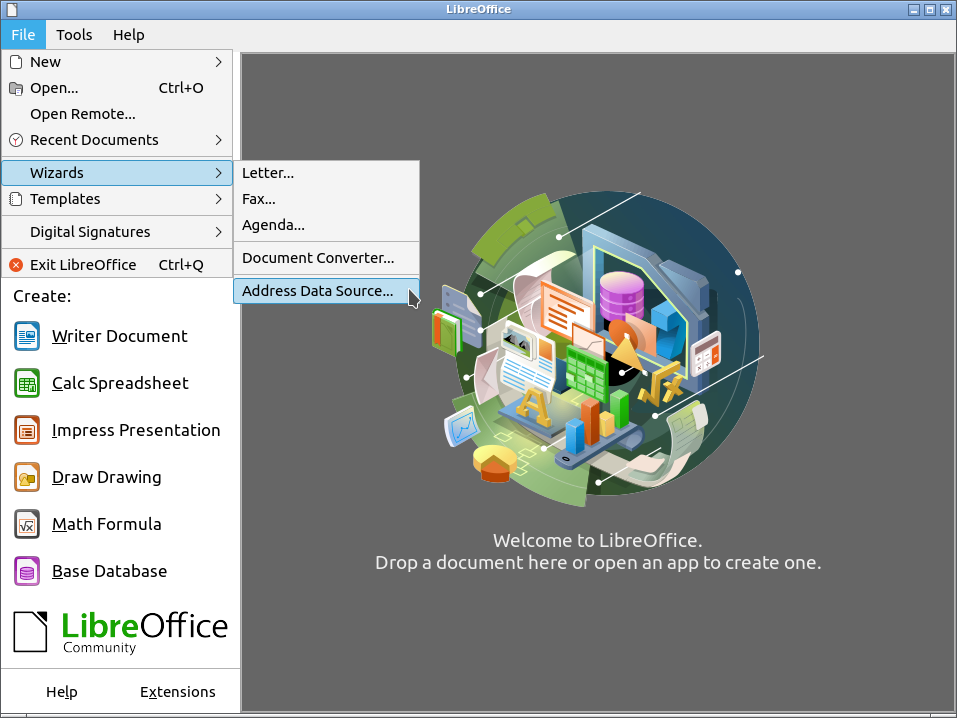The image size is (957, 718).
Task: Click the Writer Document icon
Action: tap(27, 336)
